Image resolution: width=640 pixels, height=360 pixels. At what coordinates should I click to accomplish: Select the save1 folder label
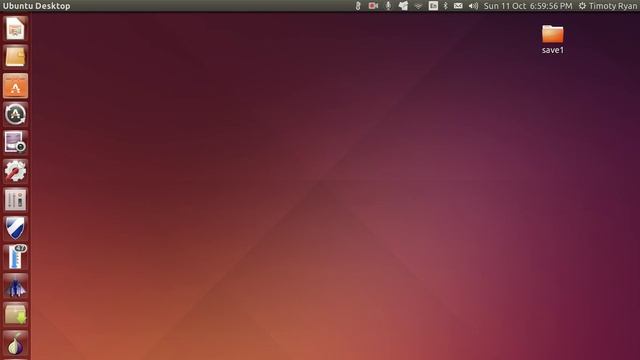(x=553, y=50)
